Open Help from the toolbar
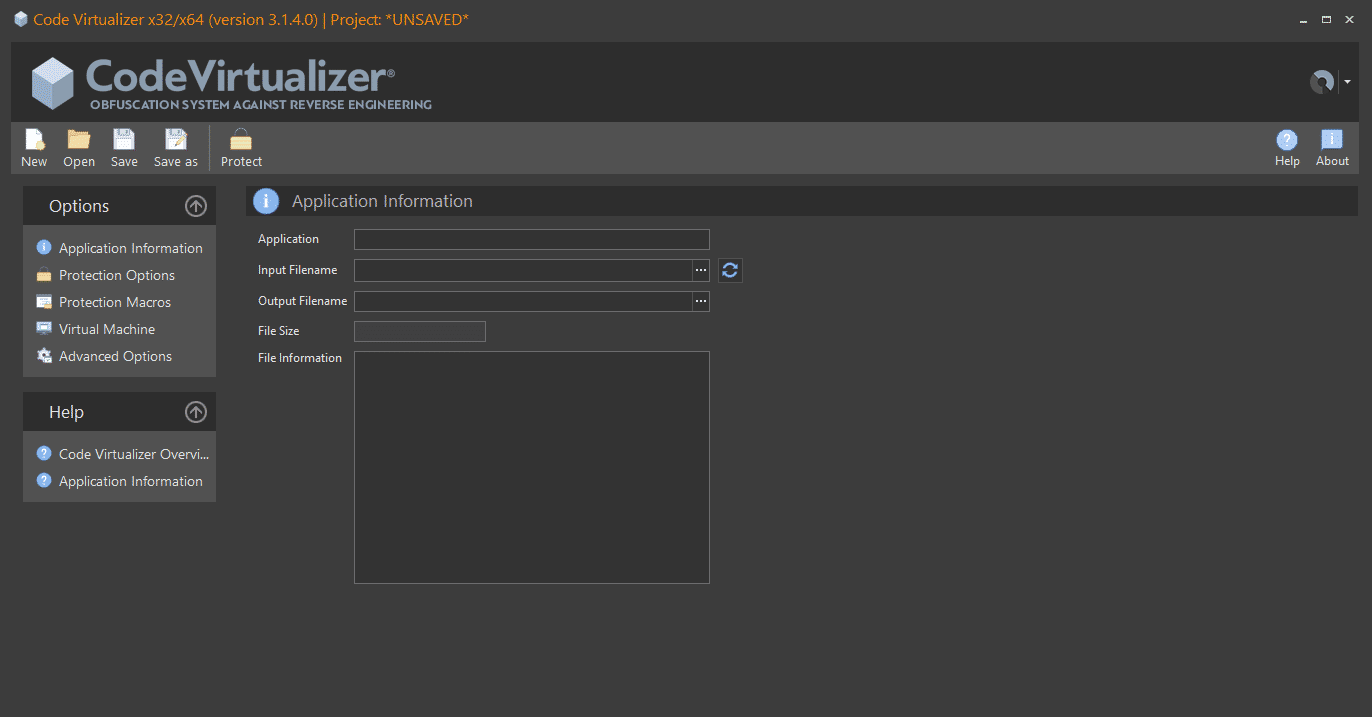 coord(1287,141)
